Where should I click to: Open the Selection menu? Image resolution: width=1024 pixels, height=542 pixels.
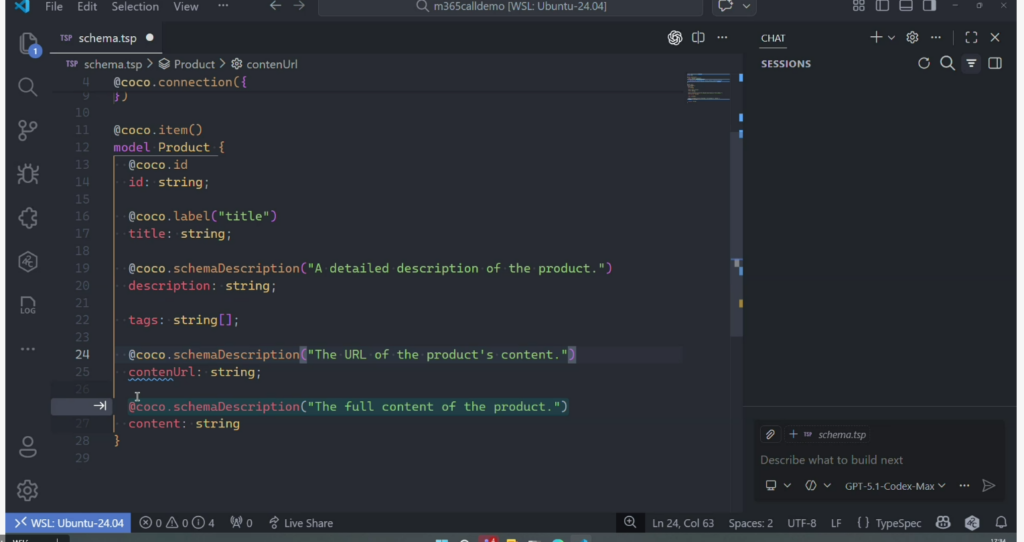point(134,7)
